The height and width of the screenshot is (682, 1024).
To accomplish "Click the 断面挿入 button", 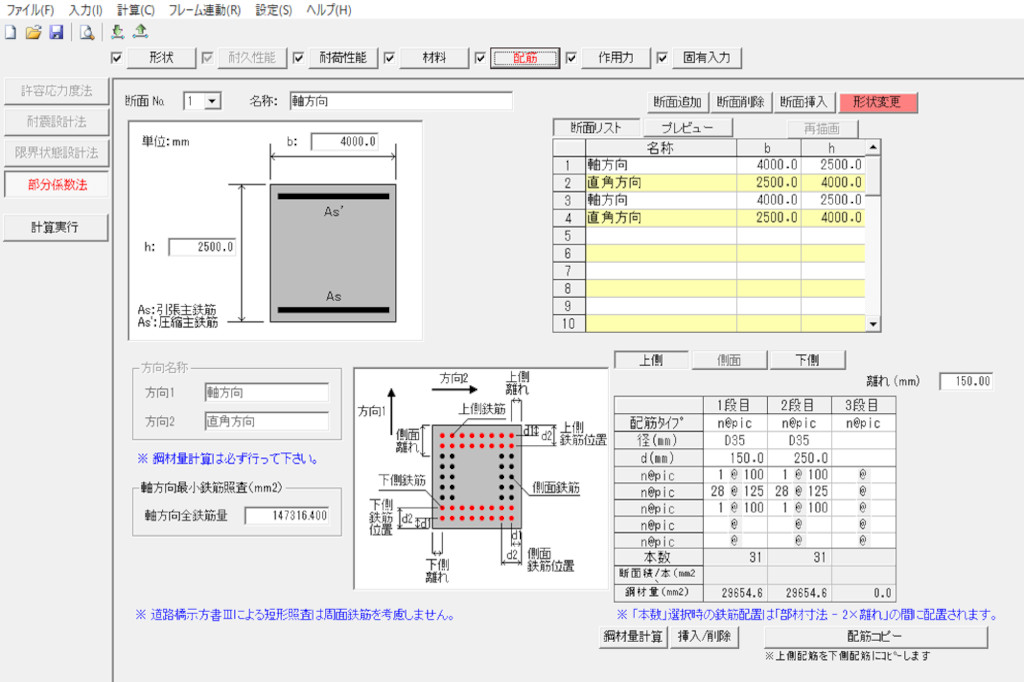I will (x=803, y=102).
